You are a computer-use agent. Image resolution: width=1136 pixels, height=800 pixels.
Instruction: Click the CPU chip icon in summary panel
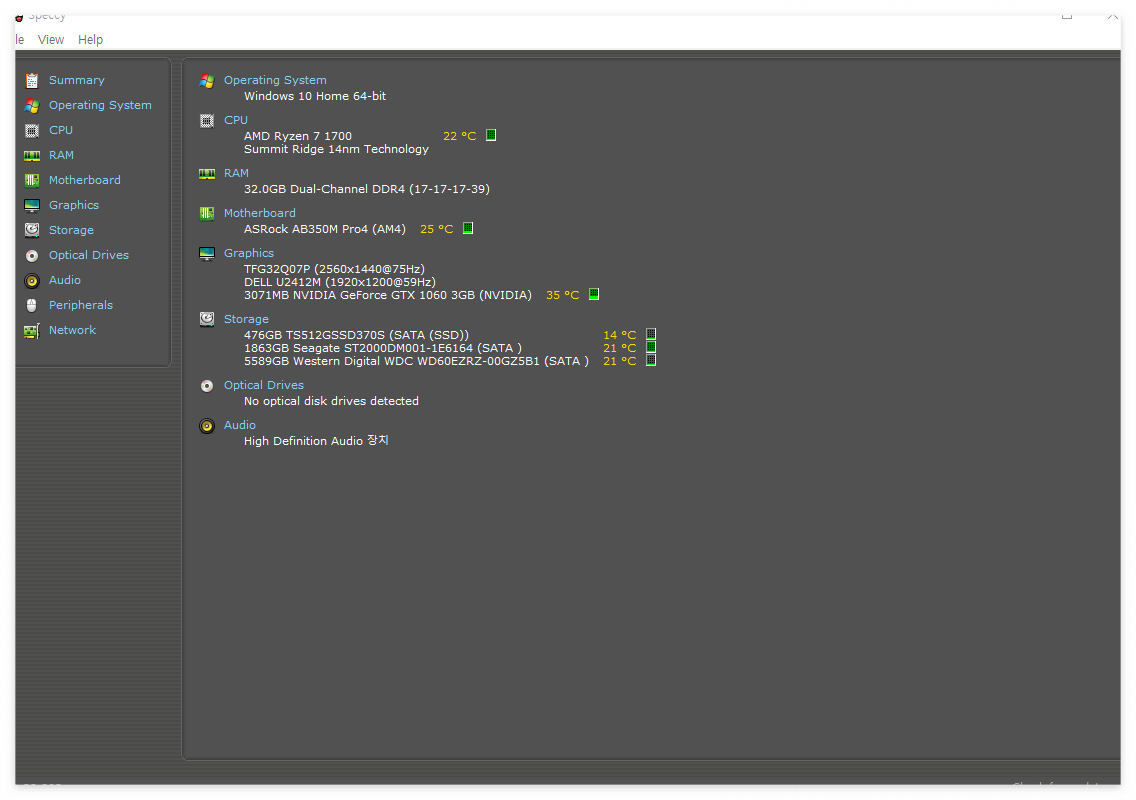click(x=207, y=121)
